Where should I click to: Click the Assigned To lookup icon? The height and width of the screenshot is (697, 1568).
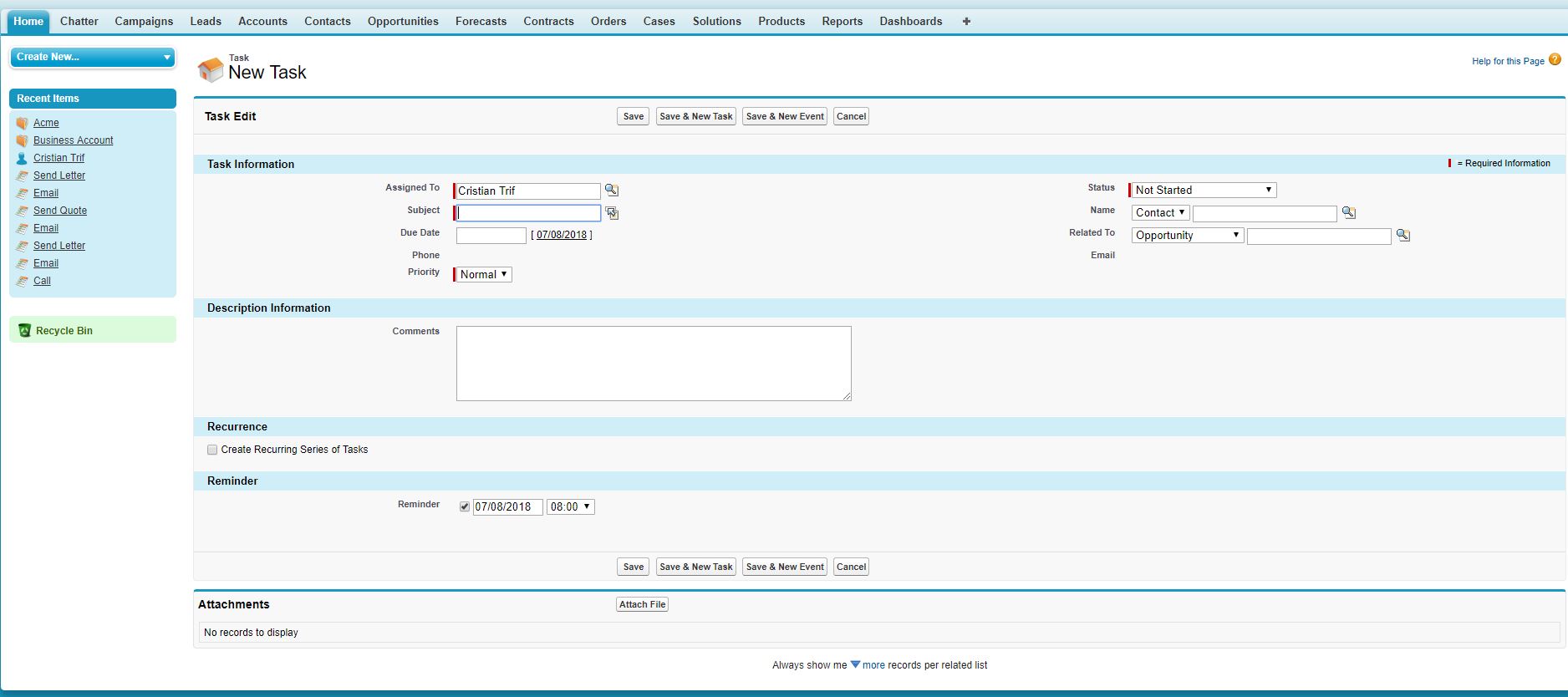click(x=612, y=191)
